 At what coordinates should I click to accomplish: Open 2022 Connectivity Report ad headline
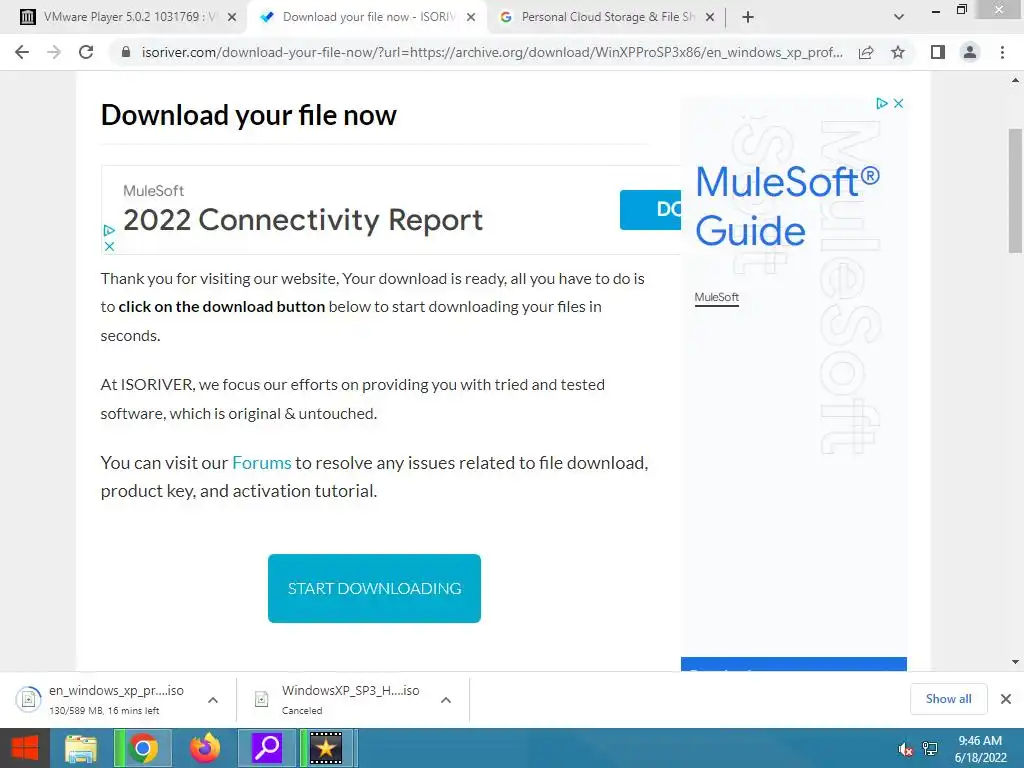[x=303, y=220]
